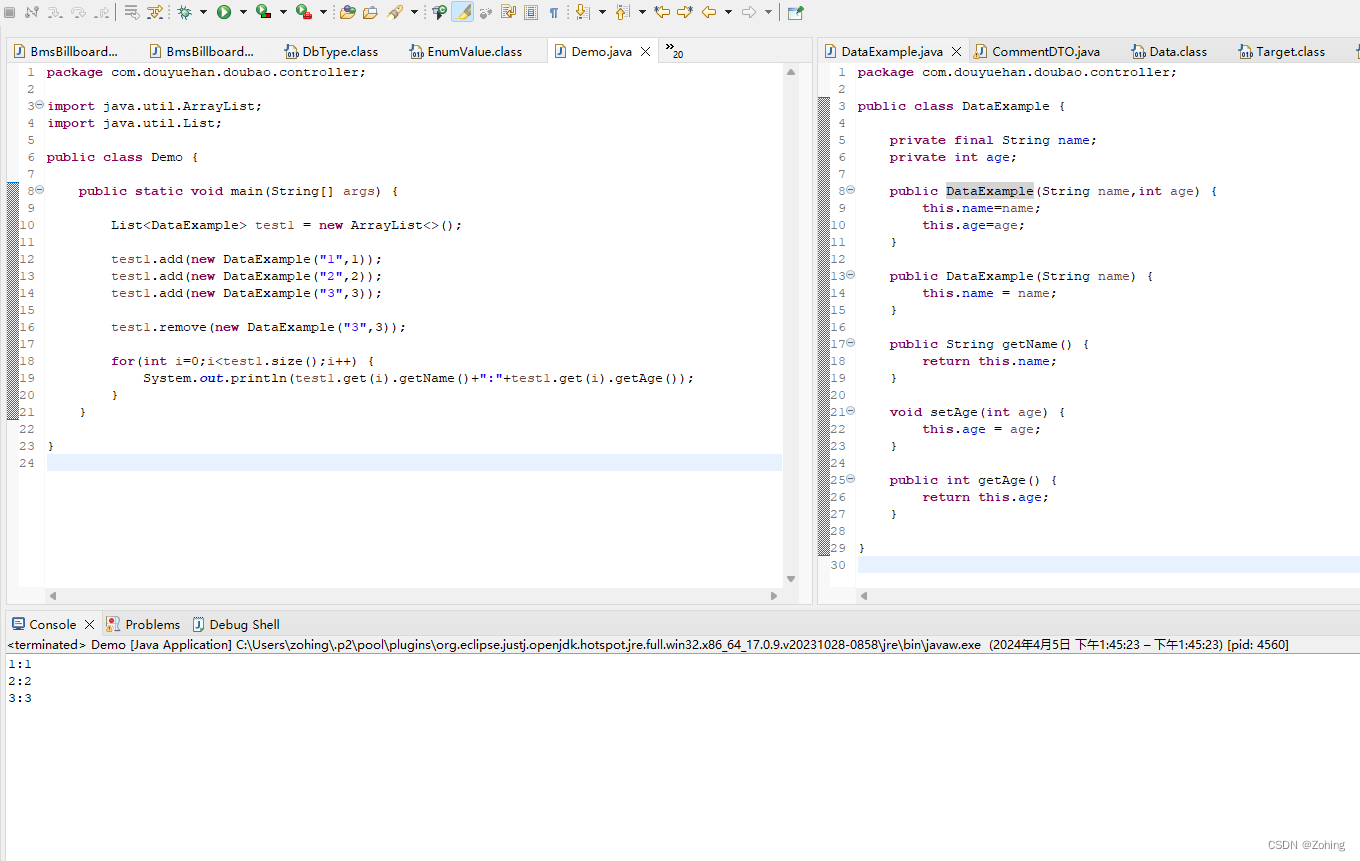Close the DataExample.java tab
This screenshot has width=1360, height=861.
click(957, 51)
